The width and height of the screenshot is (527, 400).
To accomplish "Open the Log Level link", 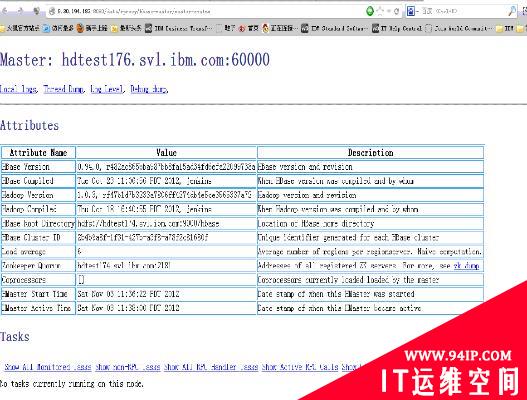I will click(x=107, y=89).
